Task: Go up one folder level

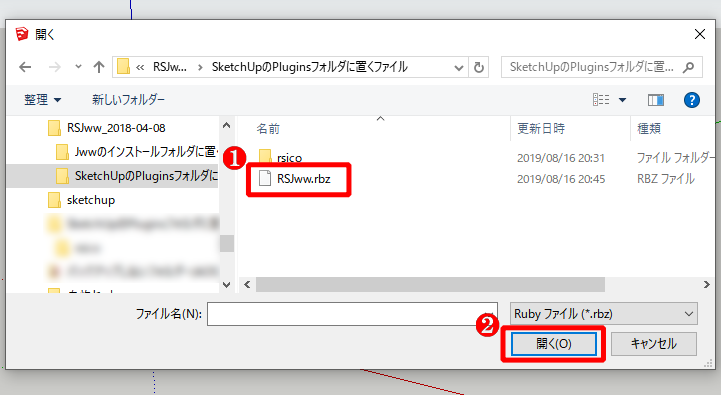Action: pyautogui.click(x=99, y=67)
